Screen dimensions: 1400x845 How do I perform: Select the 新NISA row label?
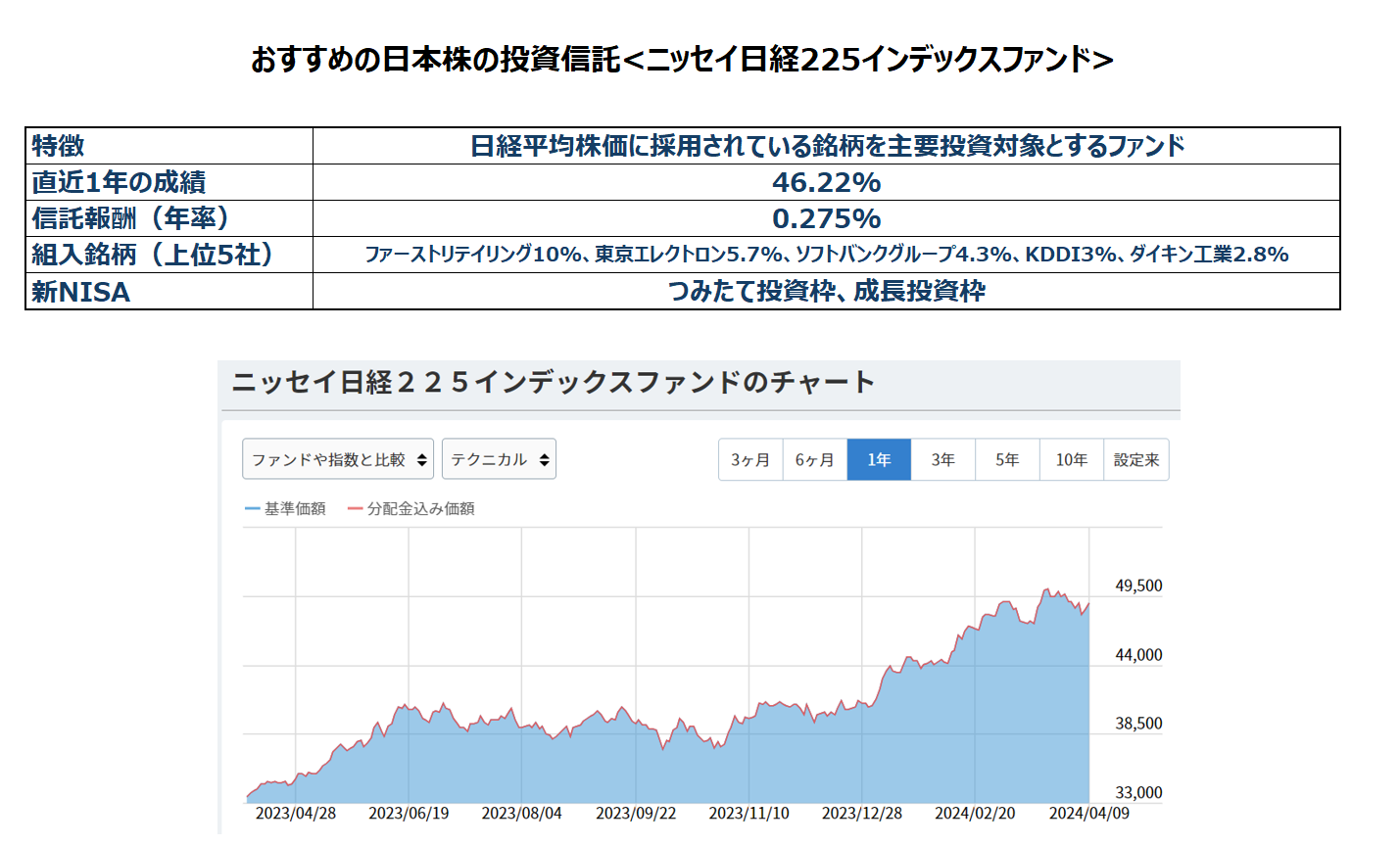click(x=80, y=292)
